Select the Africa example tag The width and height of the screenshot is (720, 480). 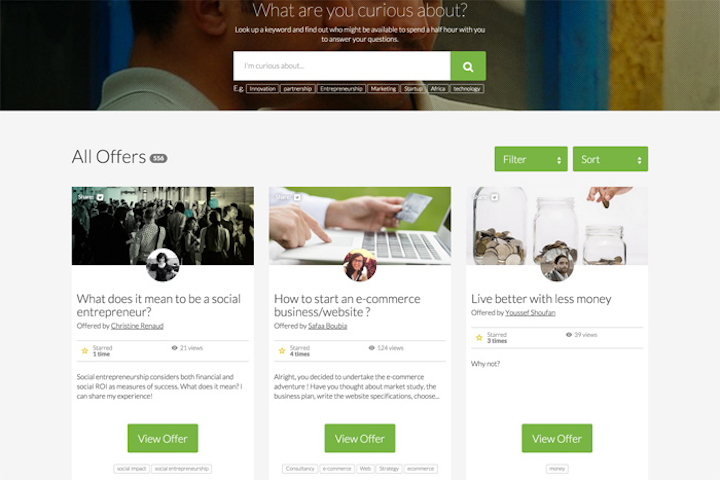click(x=438, y=89)
